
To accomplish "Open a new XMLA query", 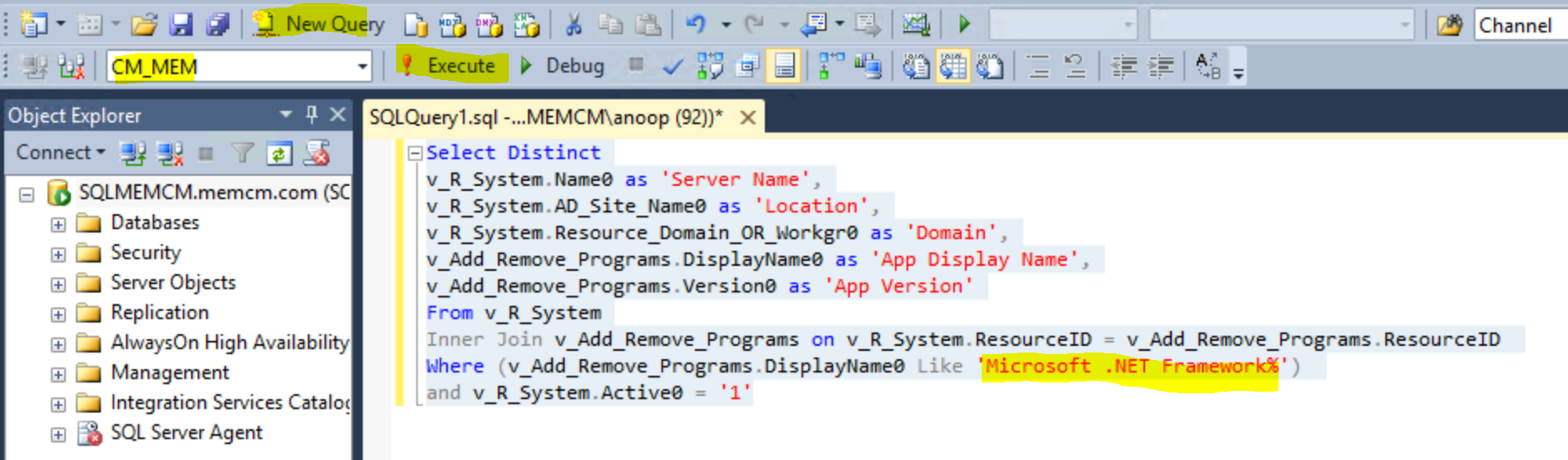I will (x=526, y=26).
